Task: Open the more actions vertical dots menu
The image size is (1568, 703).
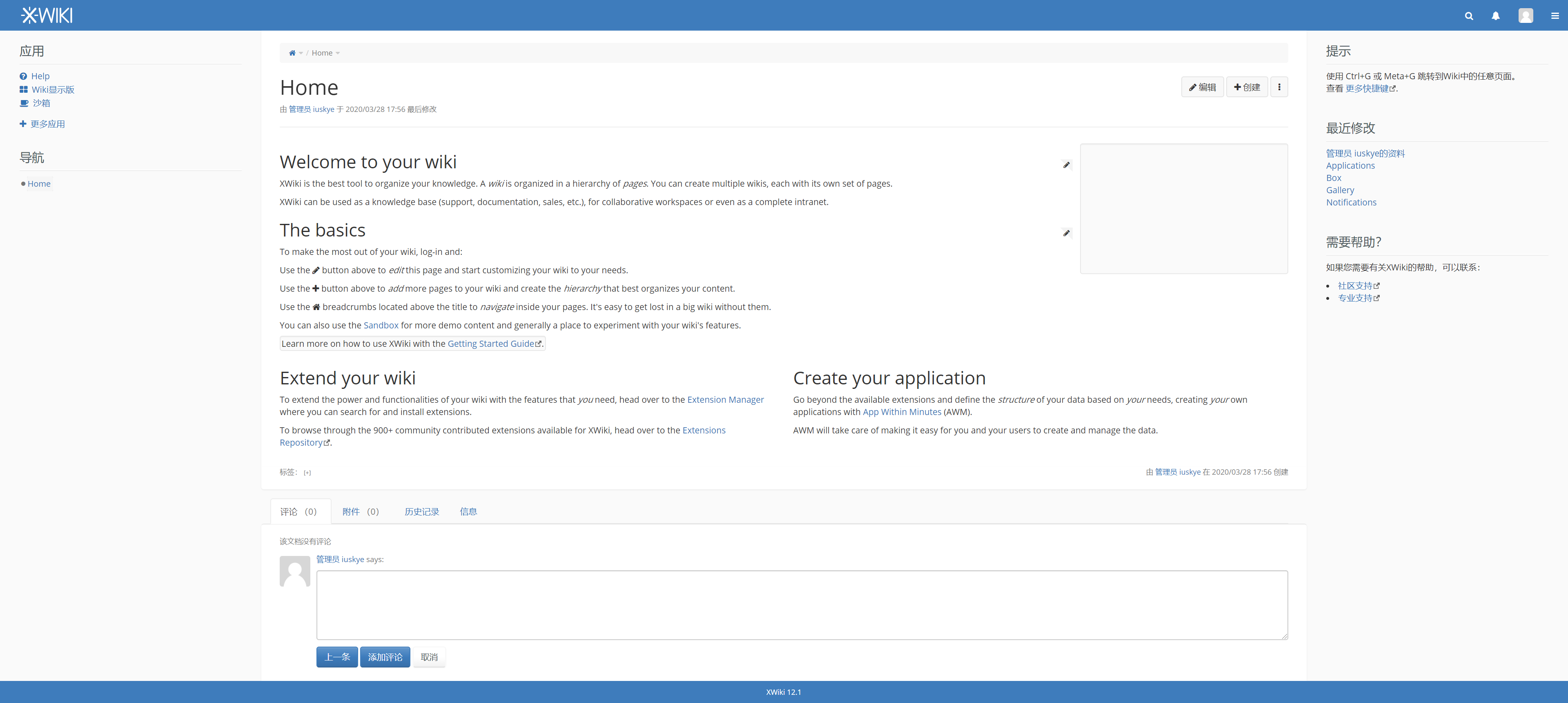Action: 1279,87
